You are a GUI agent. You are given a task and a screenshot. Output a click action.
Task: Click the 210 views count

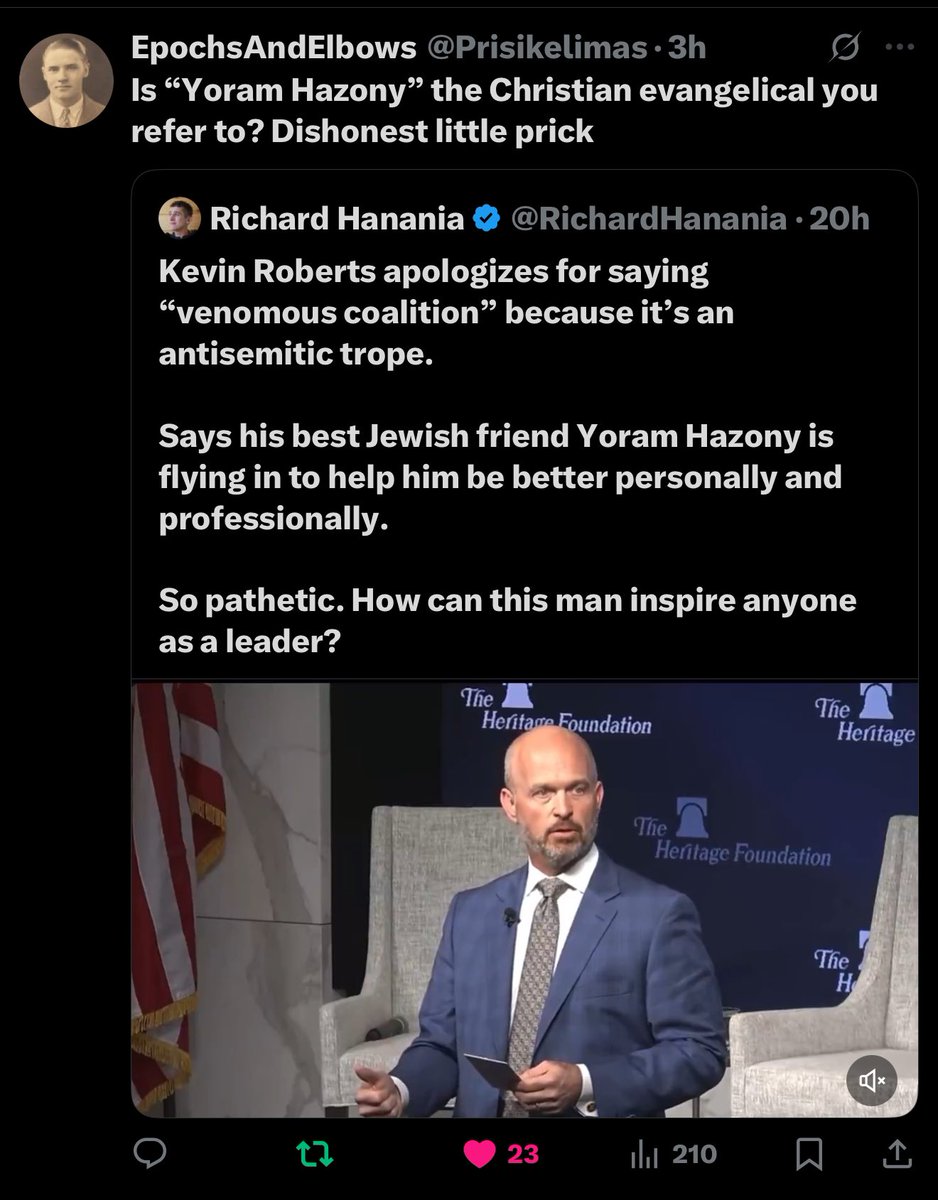[x=694, y=1155]
